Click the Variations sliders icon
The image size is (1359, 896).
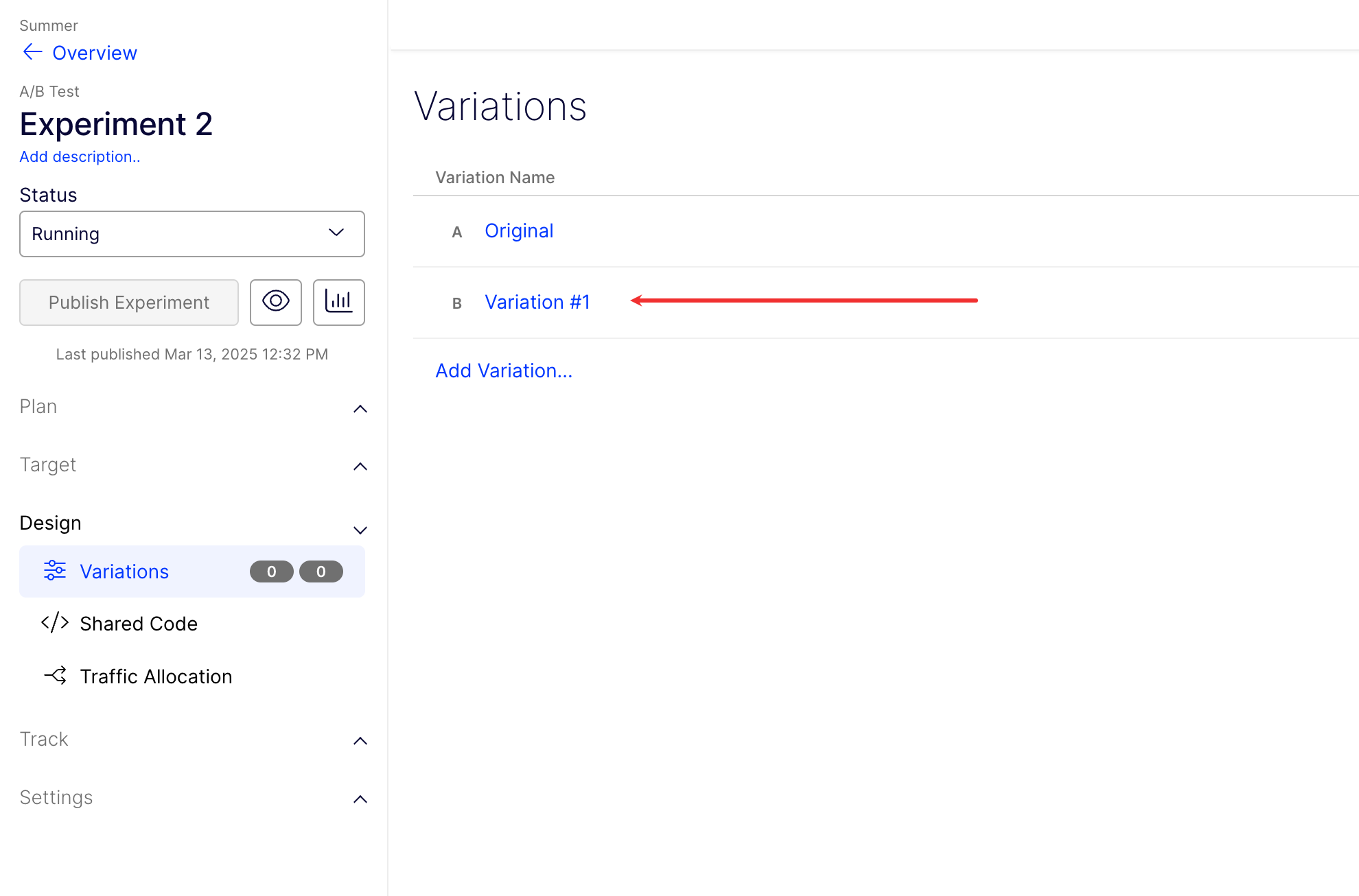pos(55,571)
